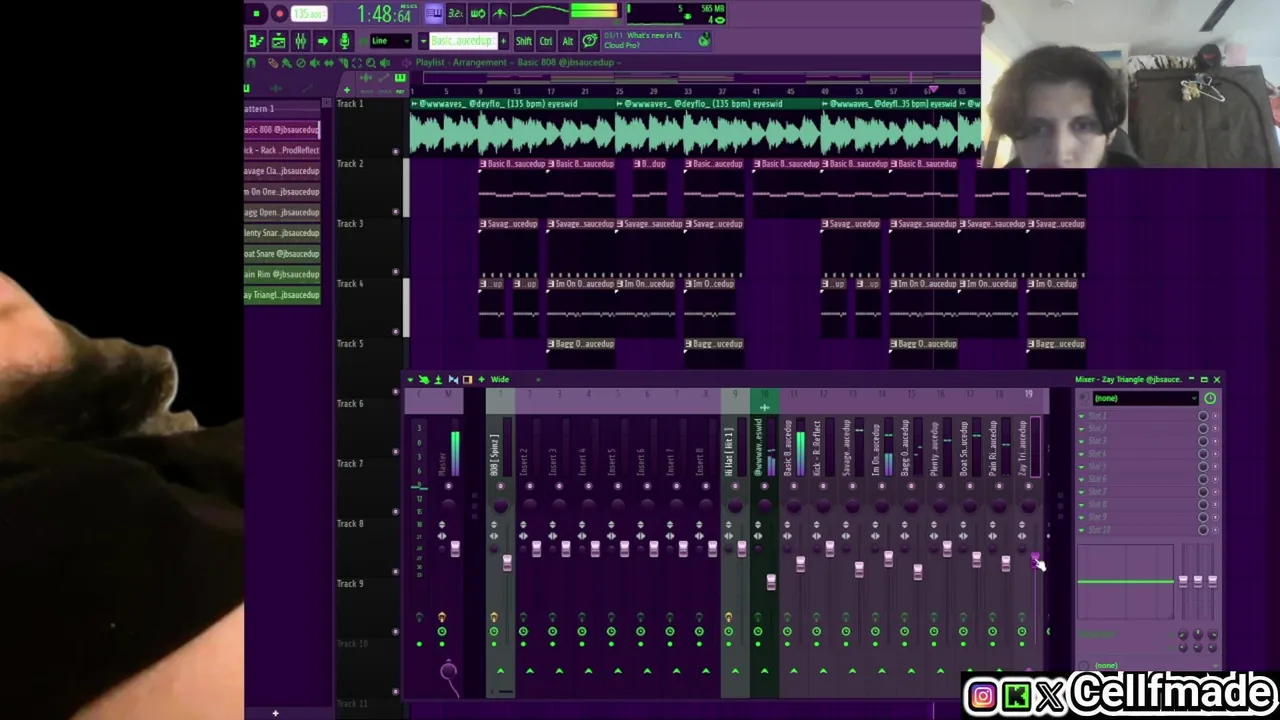
Task: Click the chat bubble hint icon
Action: tap(589, 41)
